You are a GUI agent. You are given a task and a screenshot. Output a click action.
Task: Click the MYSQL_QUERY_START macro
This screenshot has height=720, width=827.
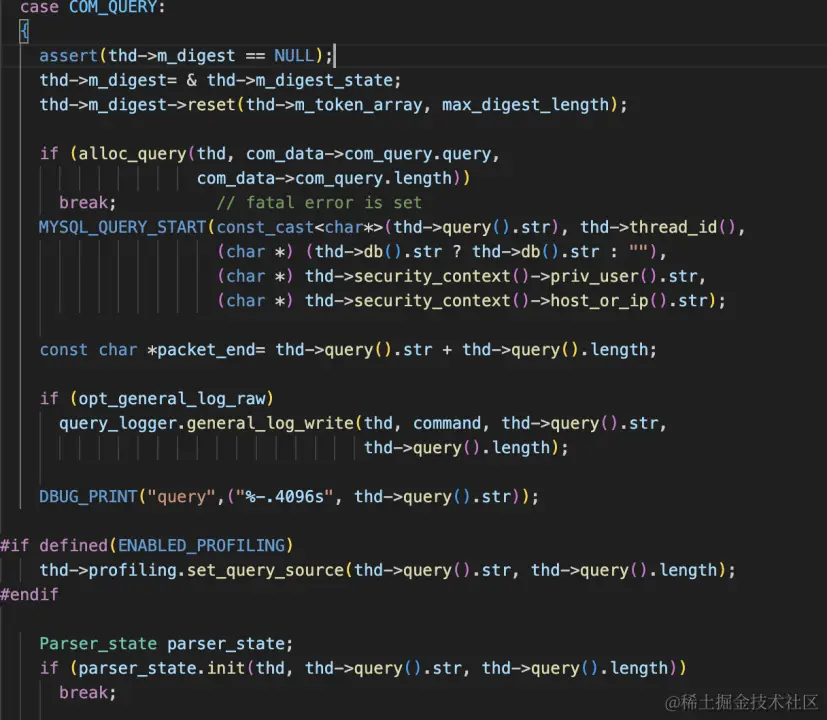122,227
